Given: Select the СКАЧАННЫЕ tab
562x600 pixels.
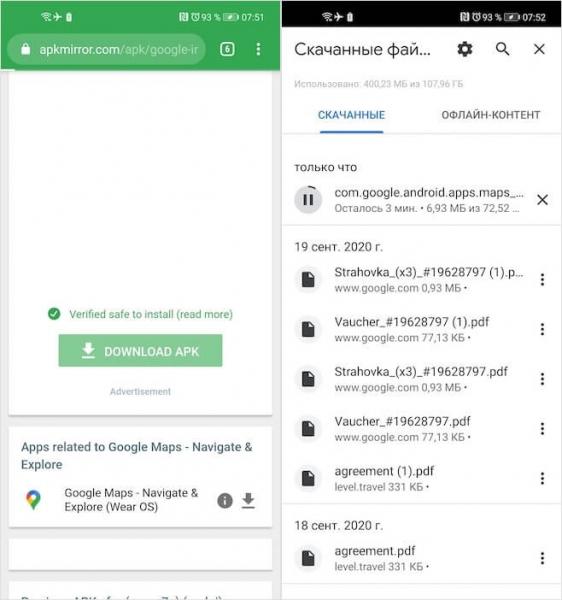Looking at the screenshot, I should 351,115.
